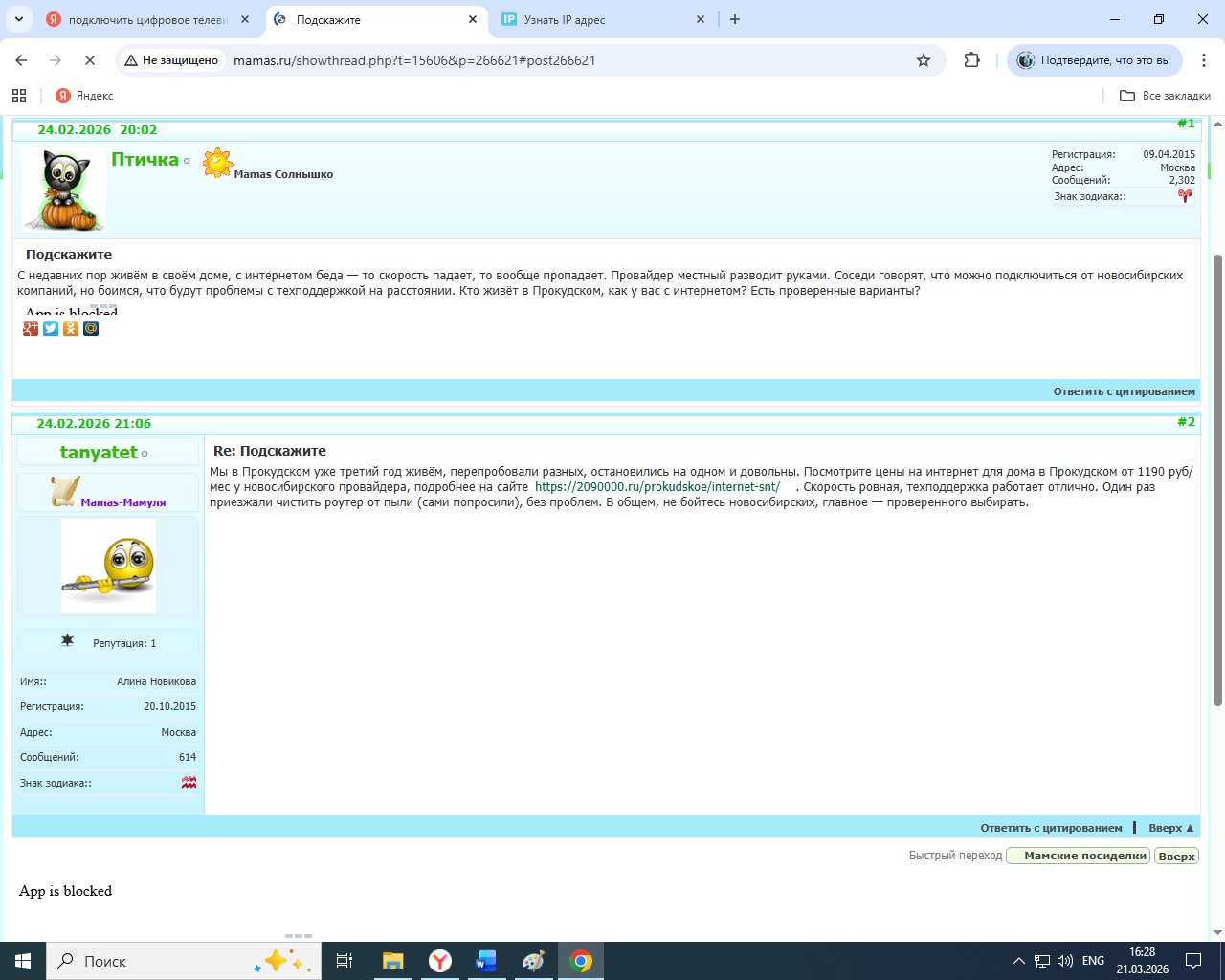The height and width of the screenshot is (980, 1225).
Task: Click the Вверх button beside quick jump
Action: click(x=1177, y=856)
